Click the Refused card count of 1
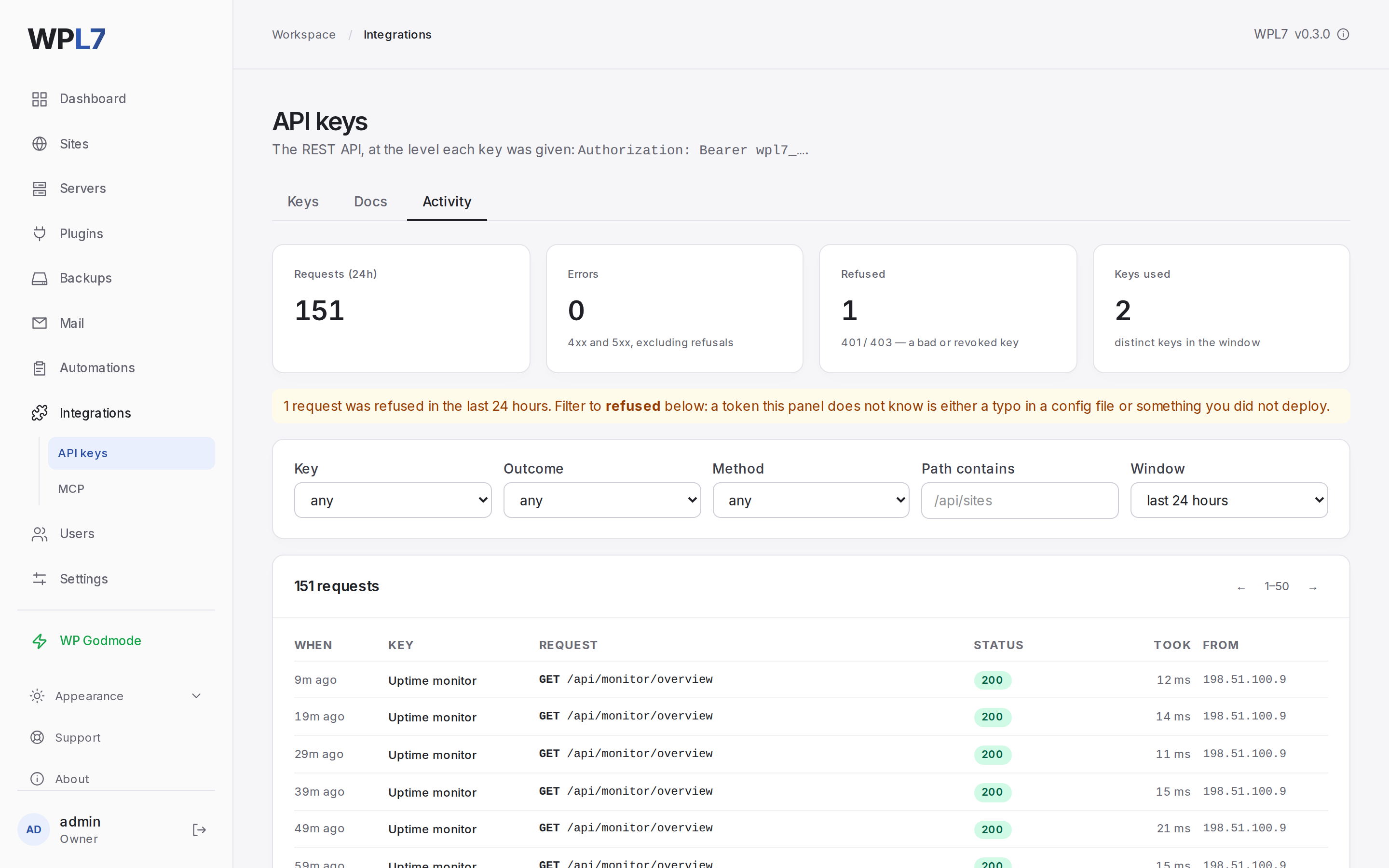1389x868 pixels. pos(849,311)
